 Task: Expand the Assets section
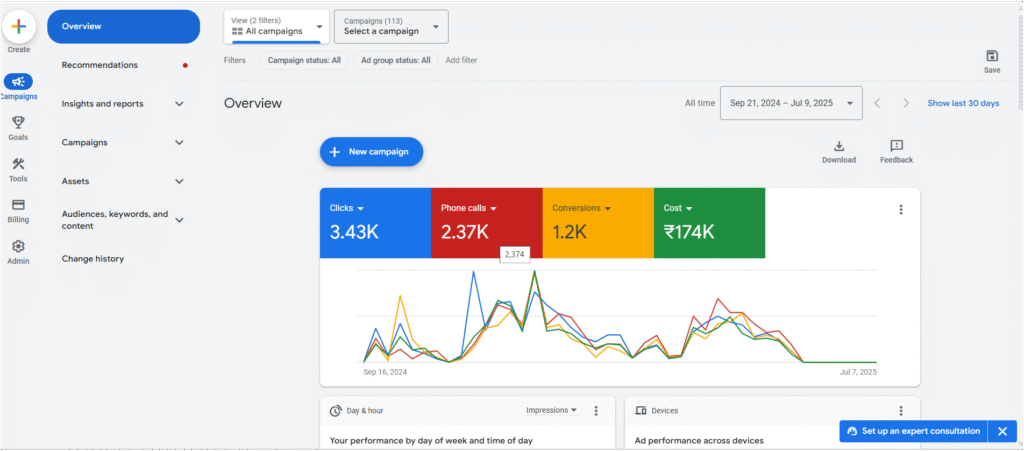tap(123, 181)
